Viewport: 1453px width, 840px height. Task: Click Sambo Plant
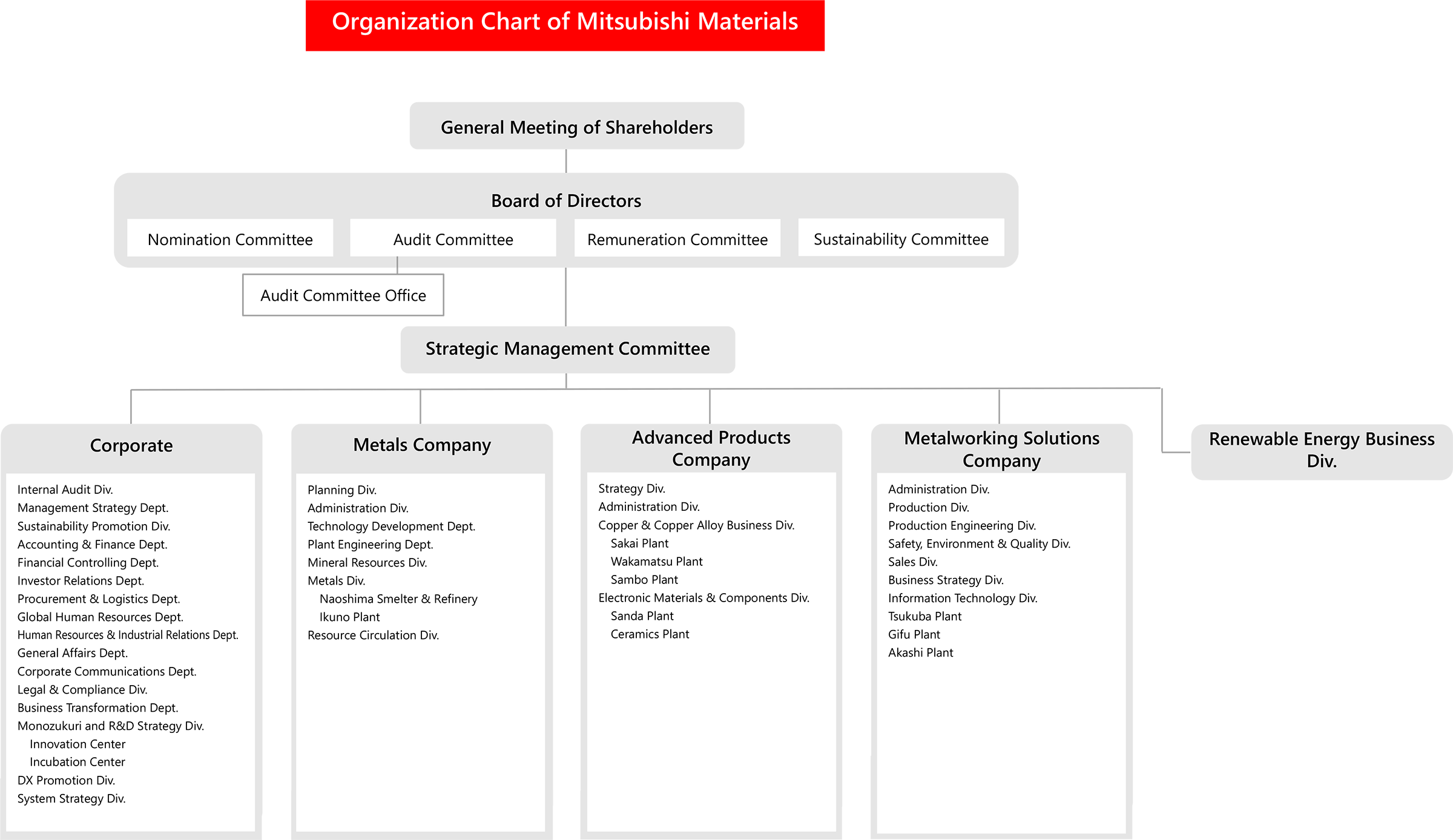coord(645,579)
